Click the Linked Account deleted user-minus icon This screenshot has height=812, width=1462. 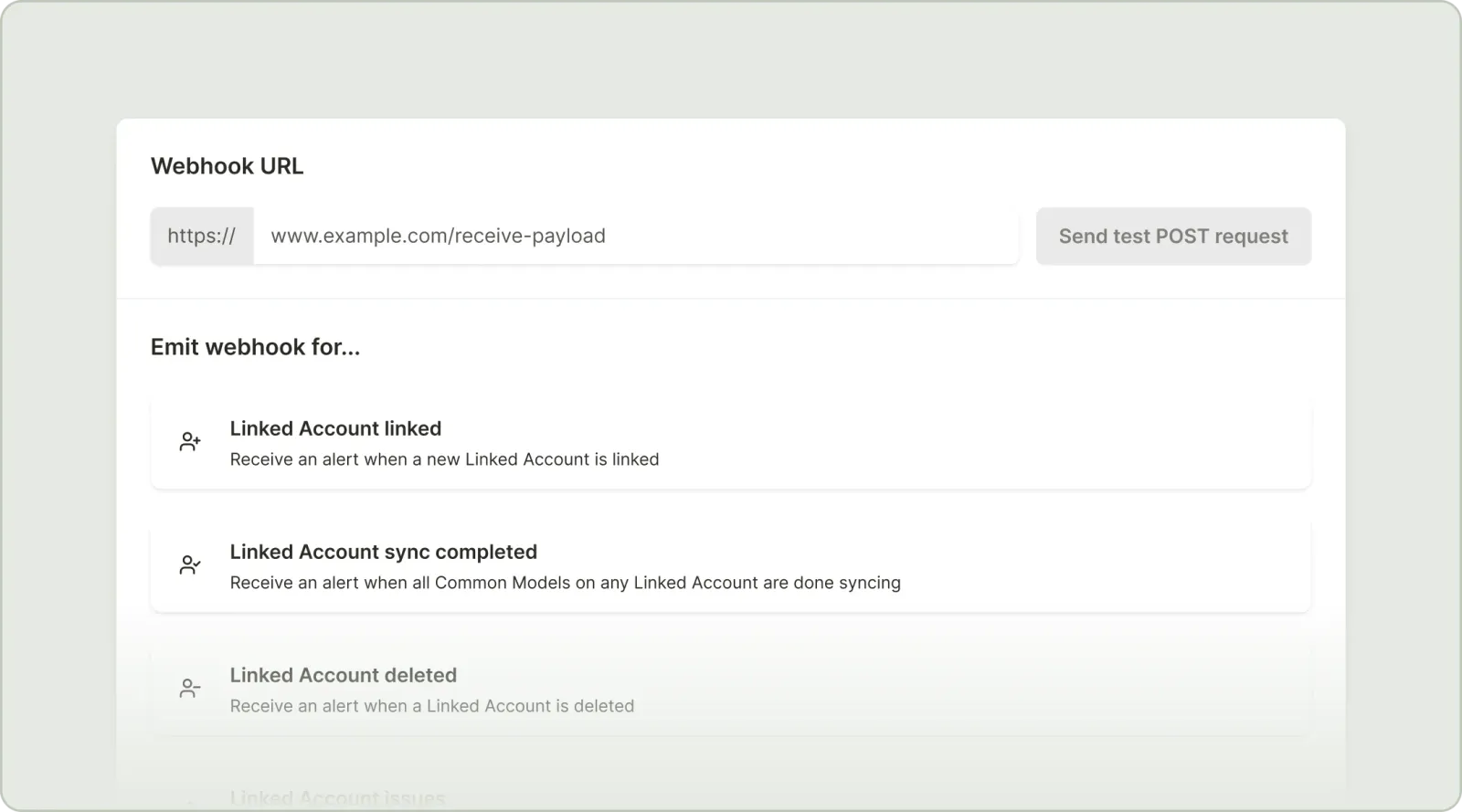click(190, 689)
